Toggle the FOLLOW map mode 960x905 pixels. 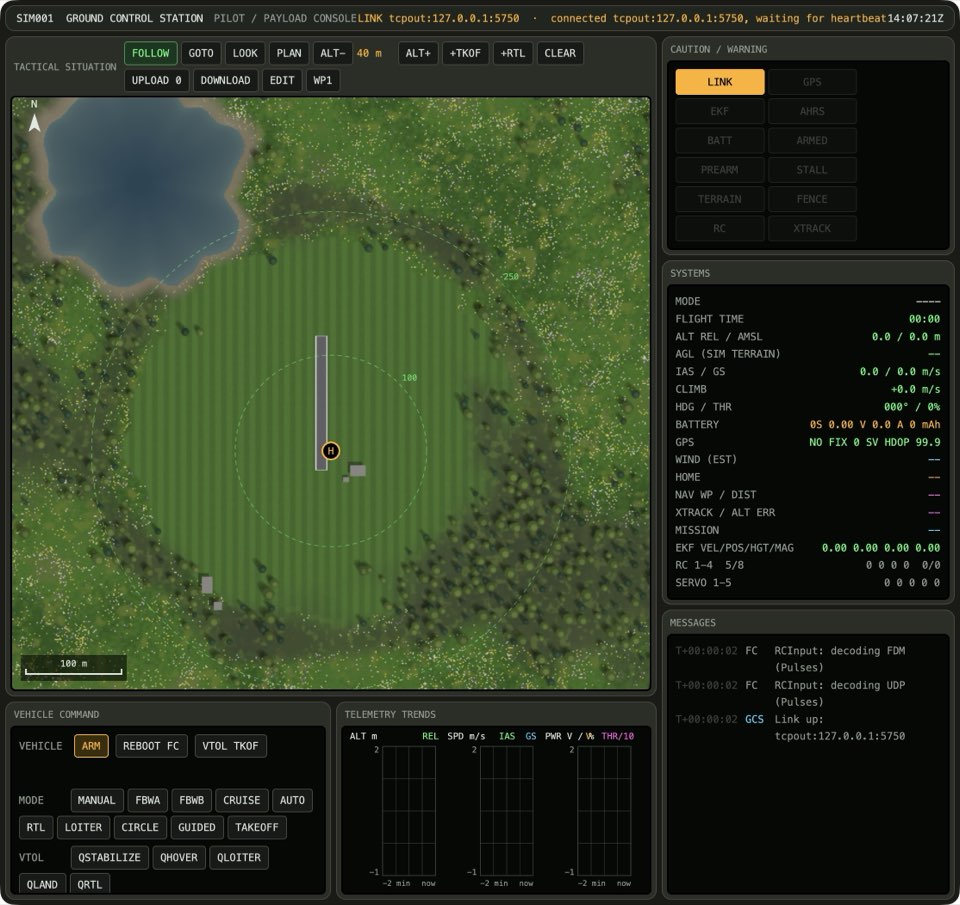point(151,53)
